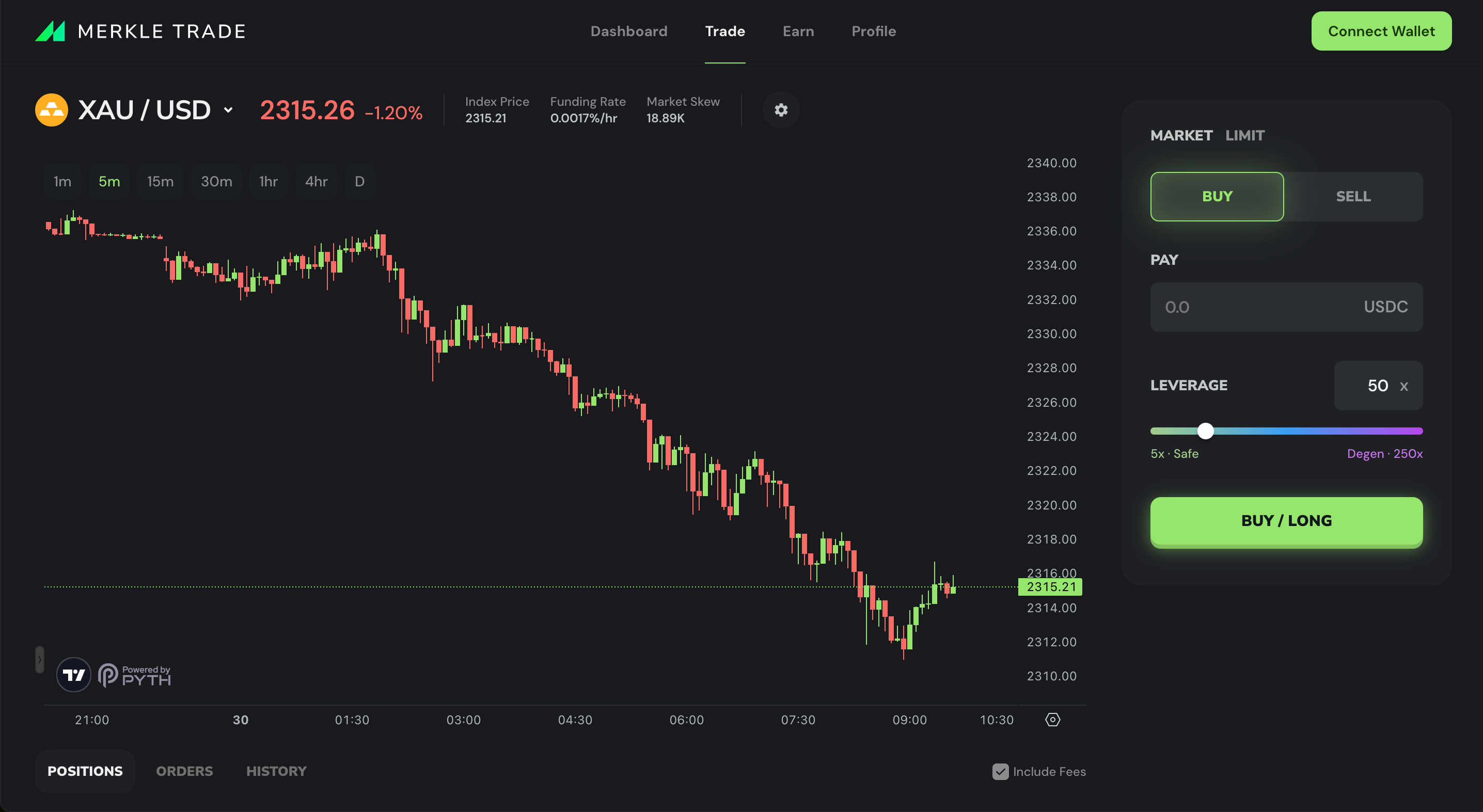Click the Merkle Trade logo icon

[50, 31]
